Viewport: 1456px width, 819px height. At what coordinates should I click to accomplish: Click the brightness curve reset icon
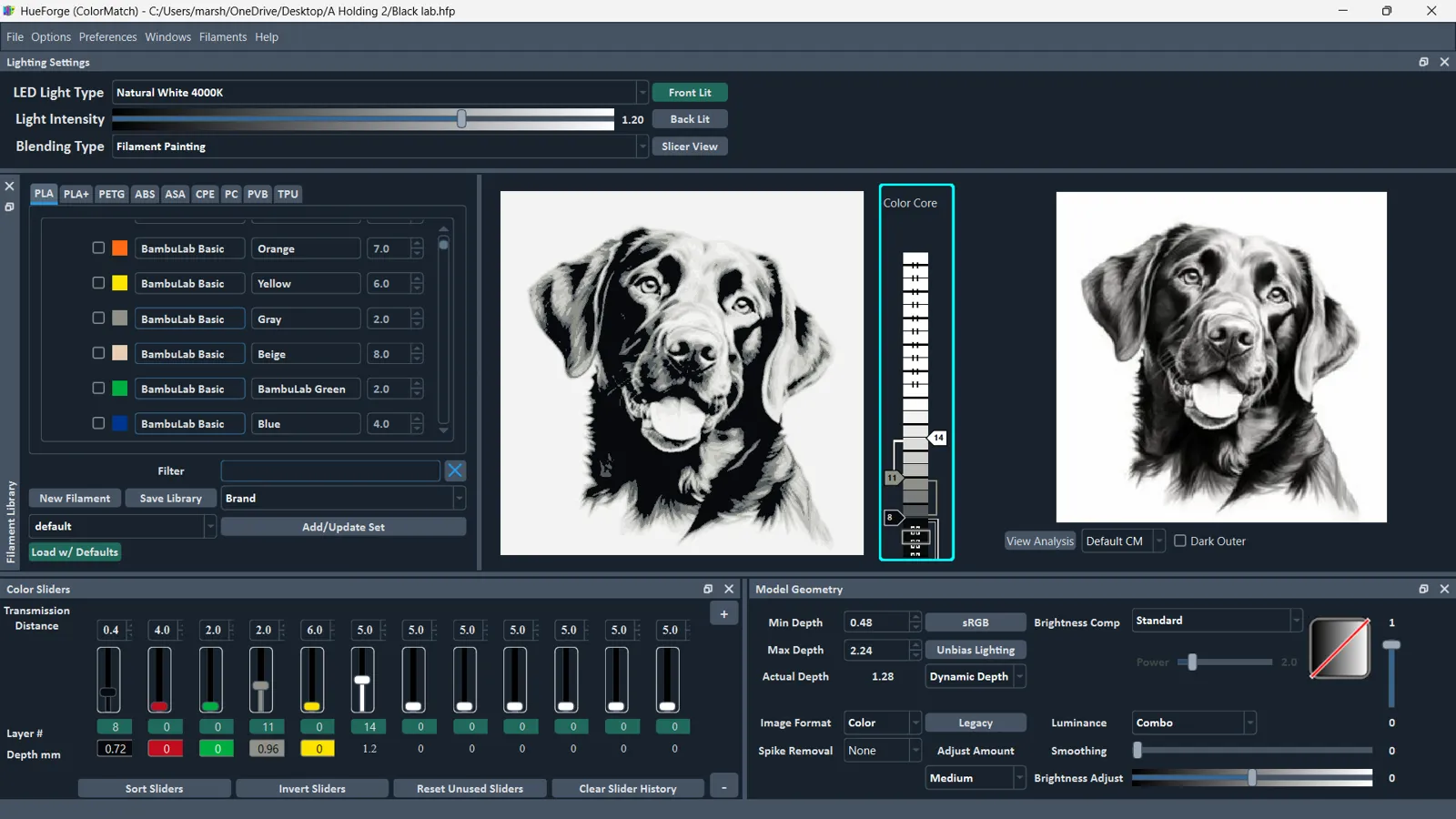(x=1340, y=648)
